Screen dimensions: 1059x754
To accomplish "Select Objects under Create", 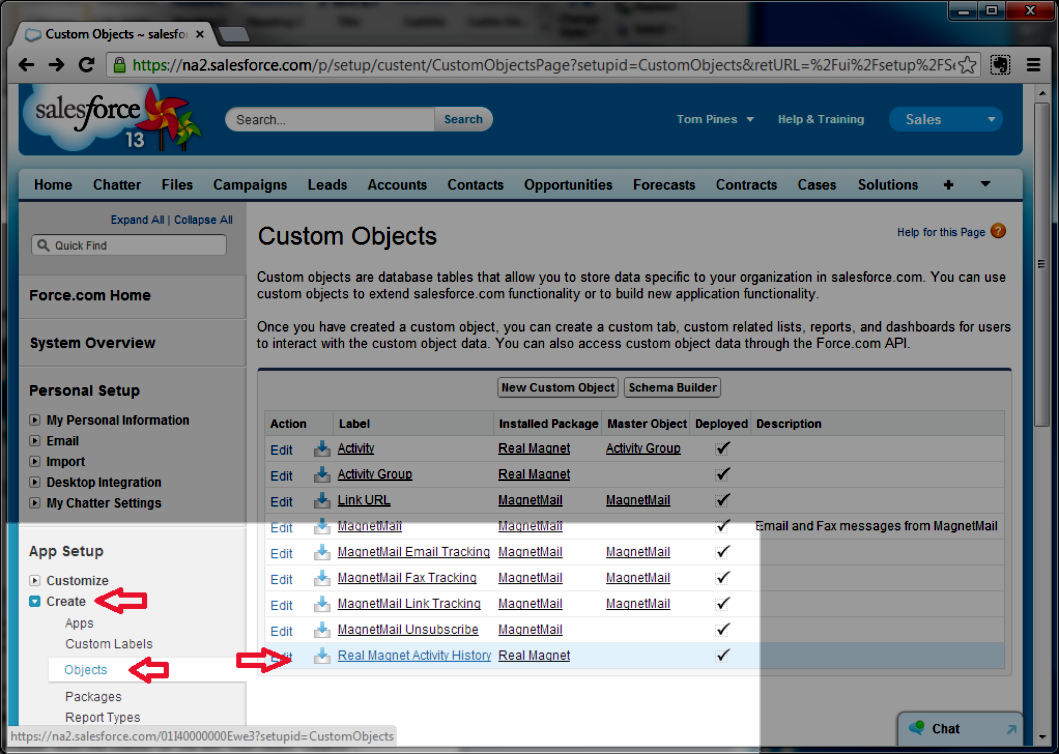I will pyautogui.click(x=86, y=670).
